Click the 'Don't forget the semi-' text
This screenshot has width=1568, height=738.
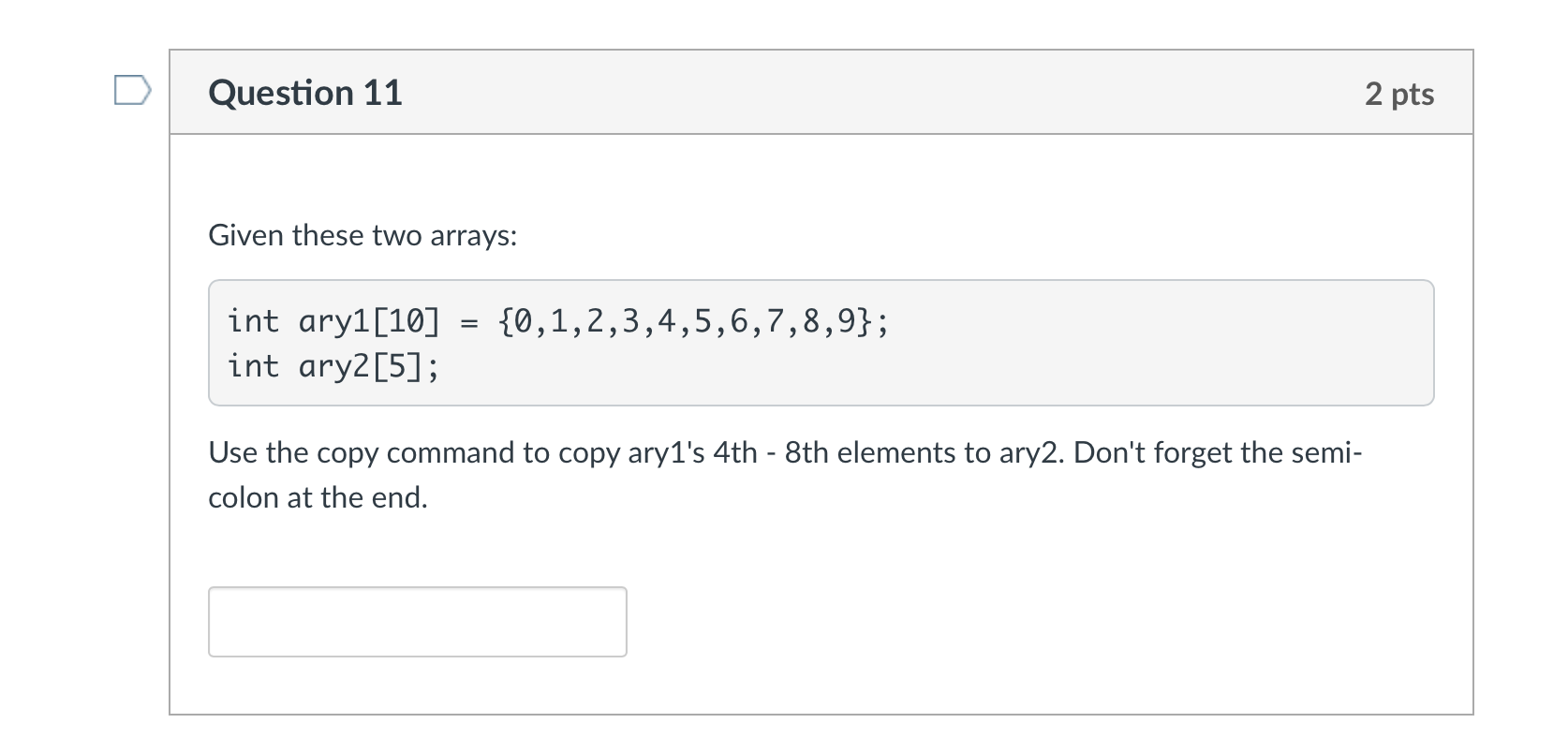[x=1218, y=453]
